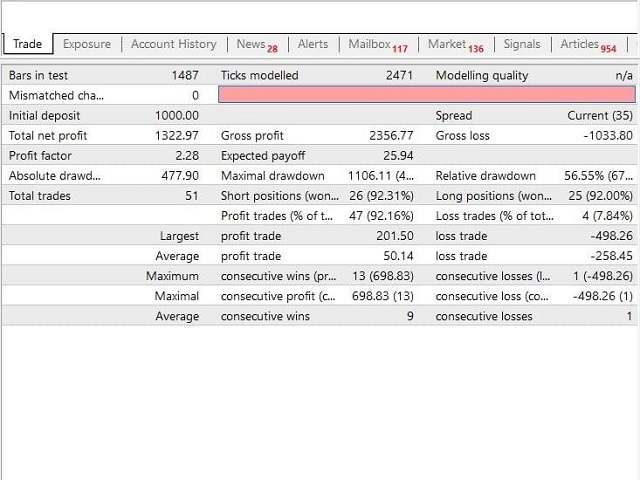Click the Relative drawdown value 56.55%
Image resolution: width=640 pixels, height=480 pixels.
598,176
